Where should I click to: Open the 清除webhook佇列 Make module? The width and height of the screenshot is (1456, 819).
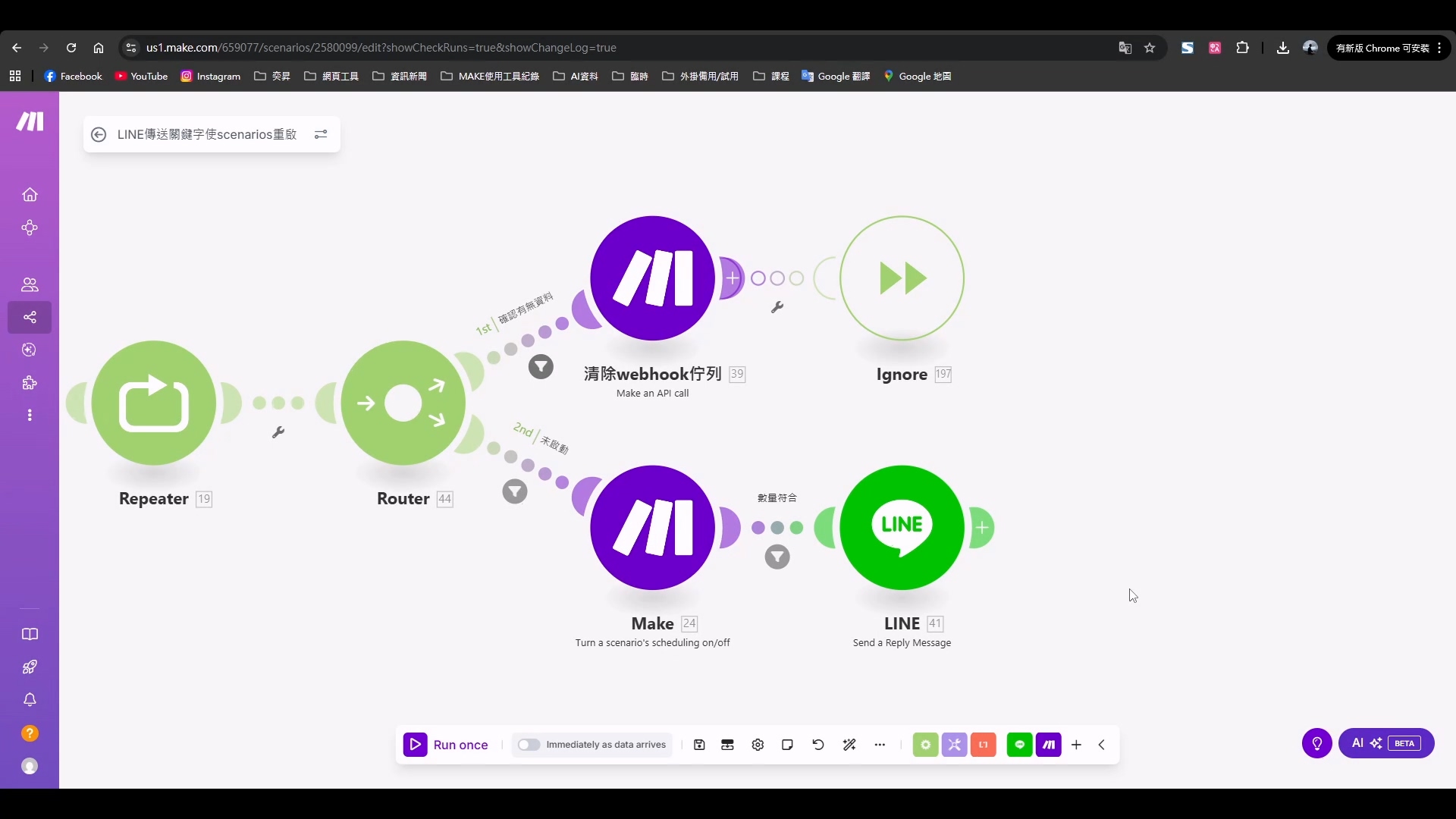(x=652, y=278)
